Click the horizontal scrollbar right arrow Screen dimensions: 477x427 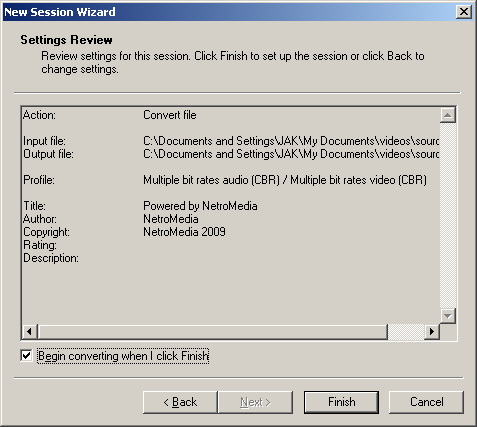pos(432,332)
